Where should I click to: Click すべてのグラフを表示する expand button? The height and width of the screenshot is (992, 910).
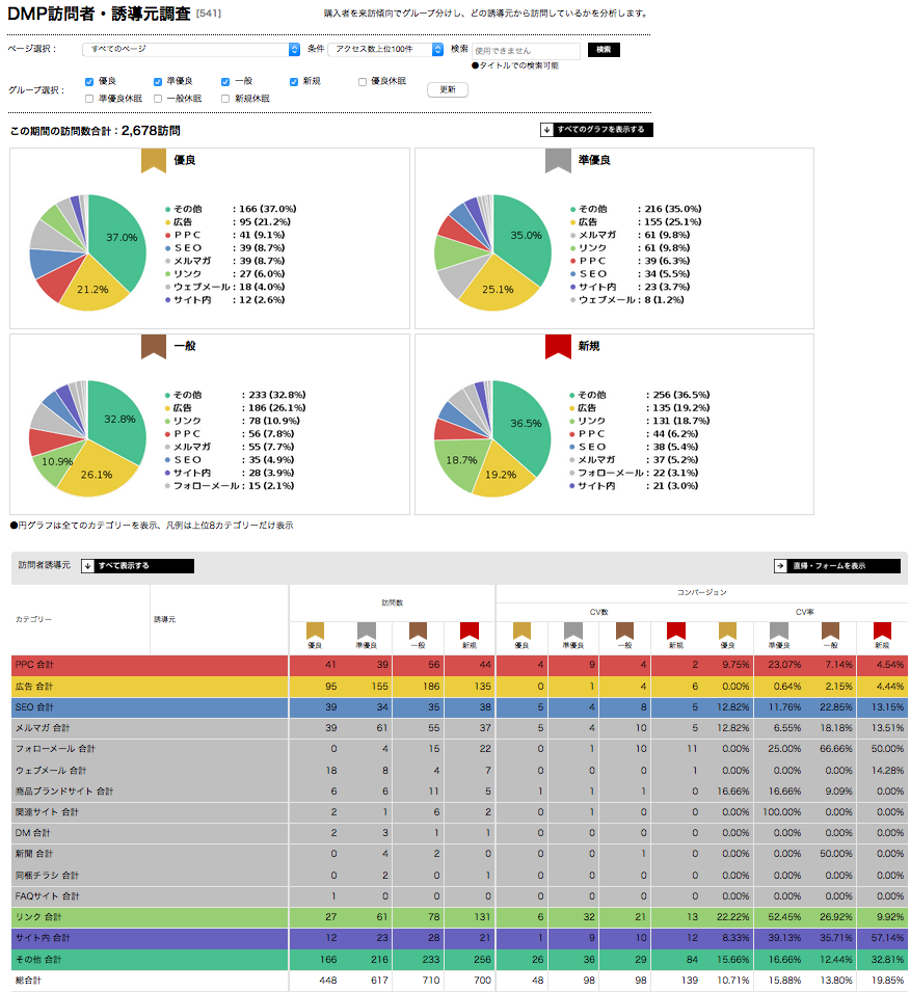pos(596,130)
